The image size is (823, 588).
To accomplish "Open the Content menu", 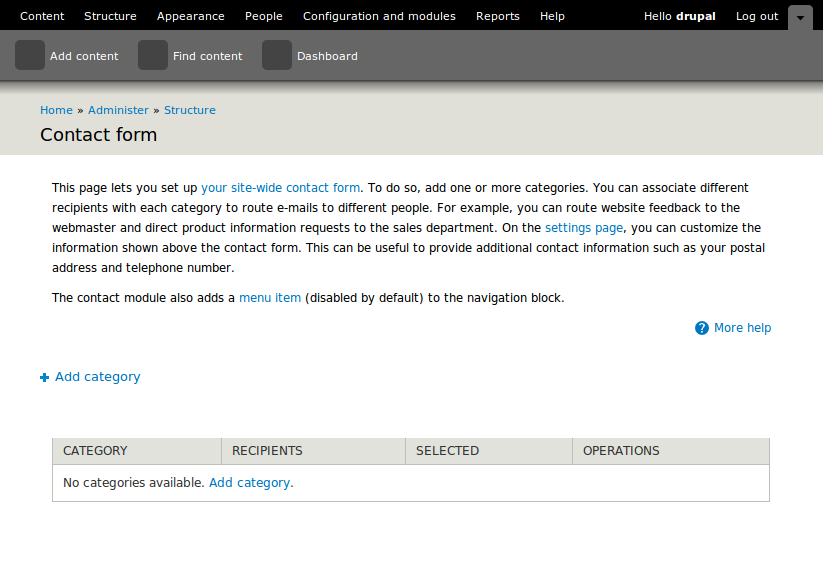I will coord(42,16).
